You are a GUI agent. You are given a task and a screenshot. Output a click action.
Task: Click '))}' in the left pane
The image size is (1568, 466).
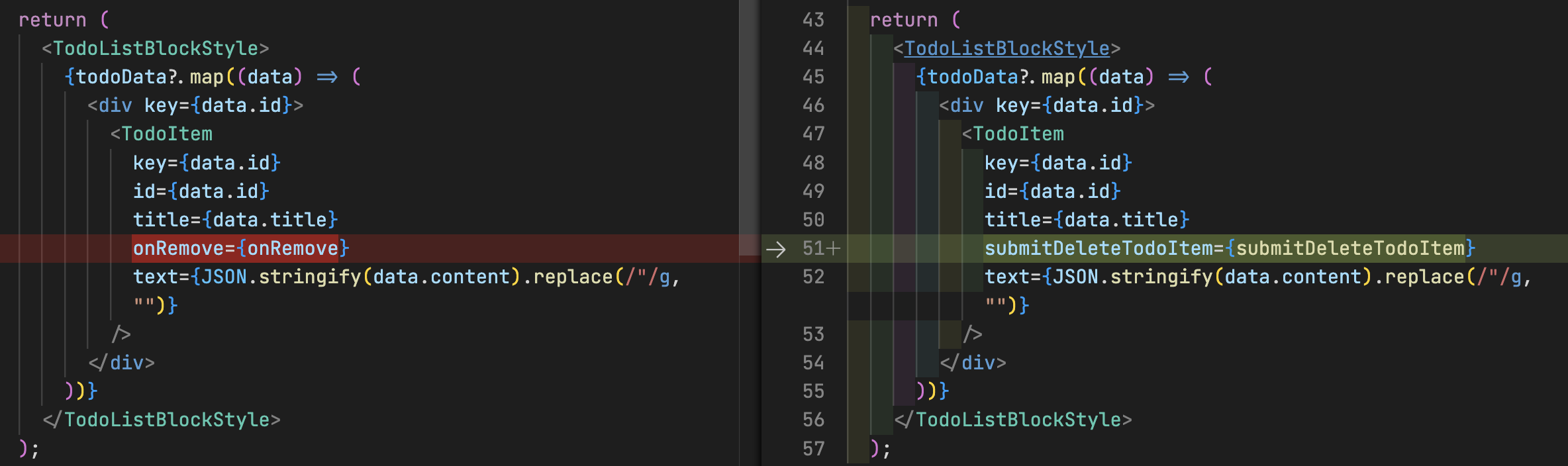point(81,391)
